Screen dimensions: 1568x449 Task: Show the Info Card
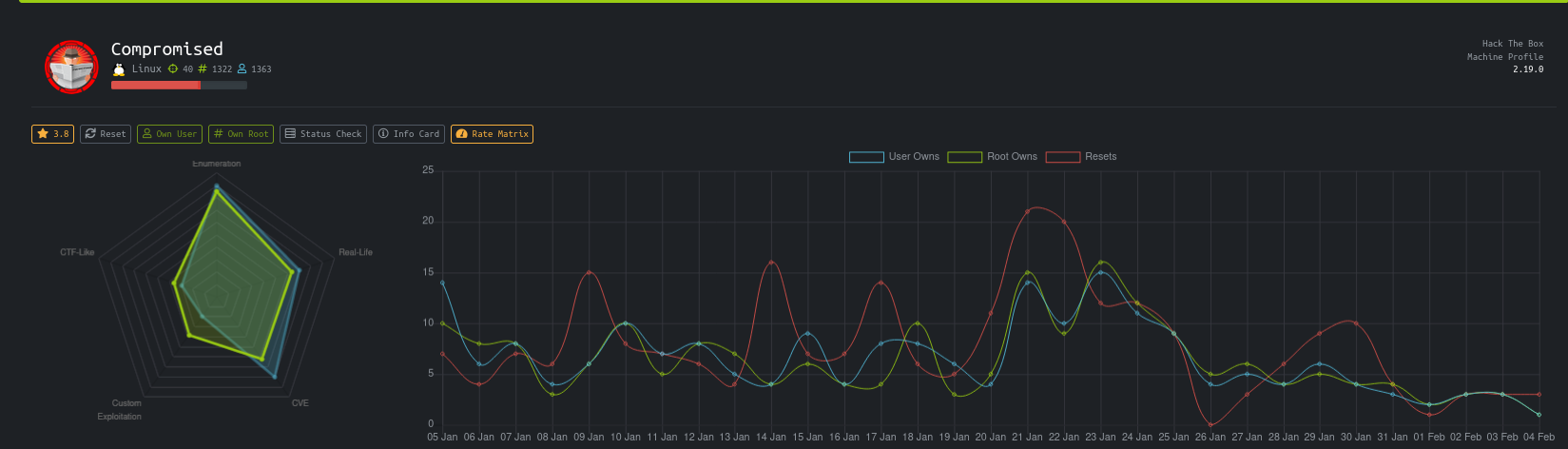pyautogui.click(x=408, y=134)
